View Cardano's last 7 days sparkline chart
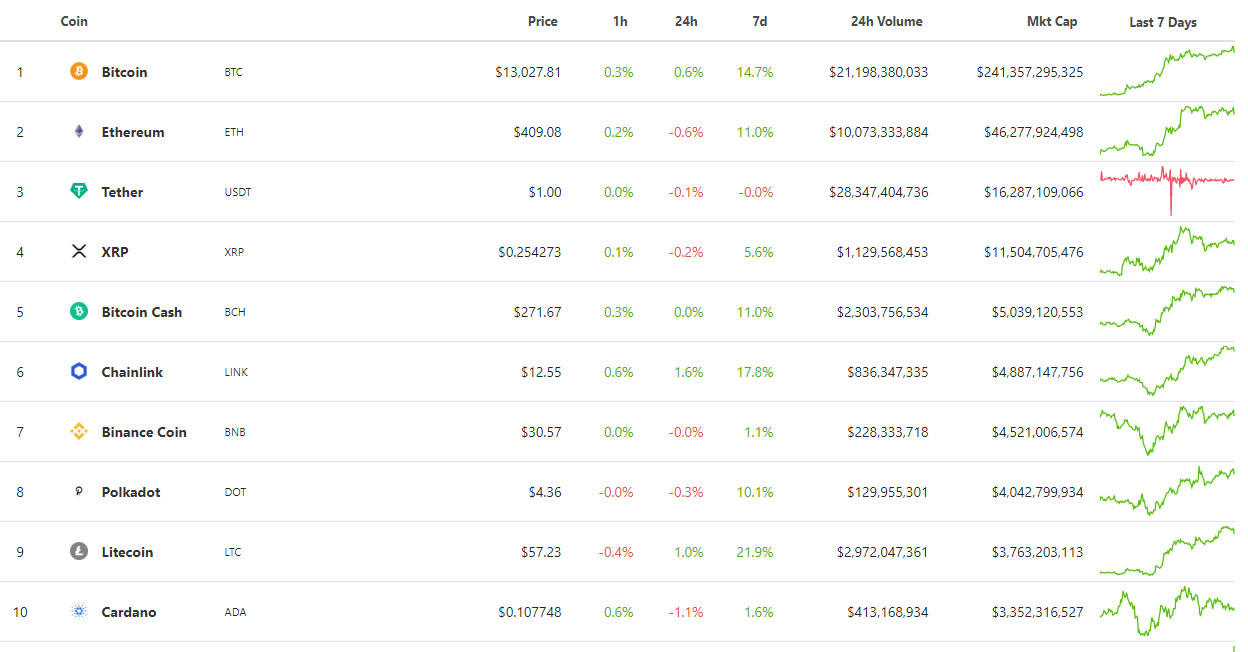Viewport: 1248px width, 652px height. point(1166,610)
